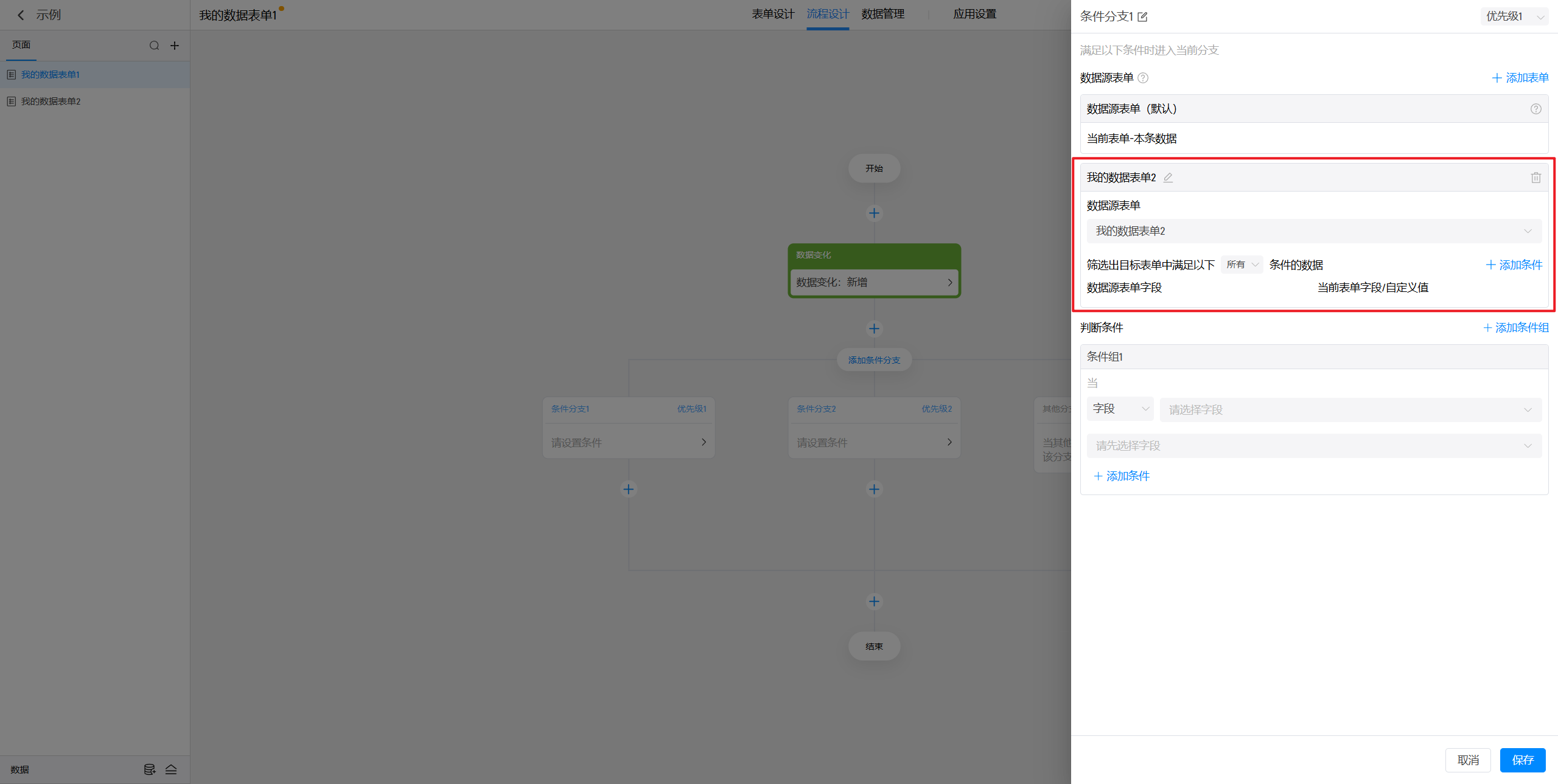Switch to the 数据管理 tab

[x=882, y=14]
